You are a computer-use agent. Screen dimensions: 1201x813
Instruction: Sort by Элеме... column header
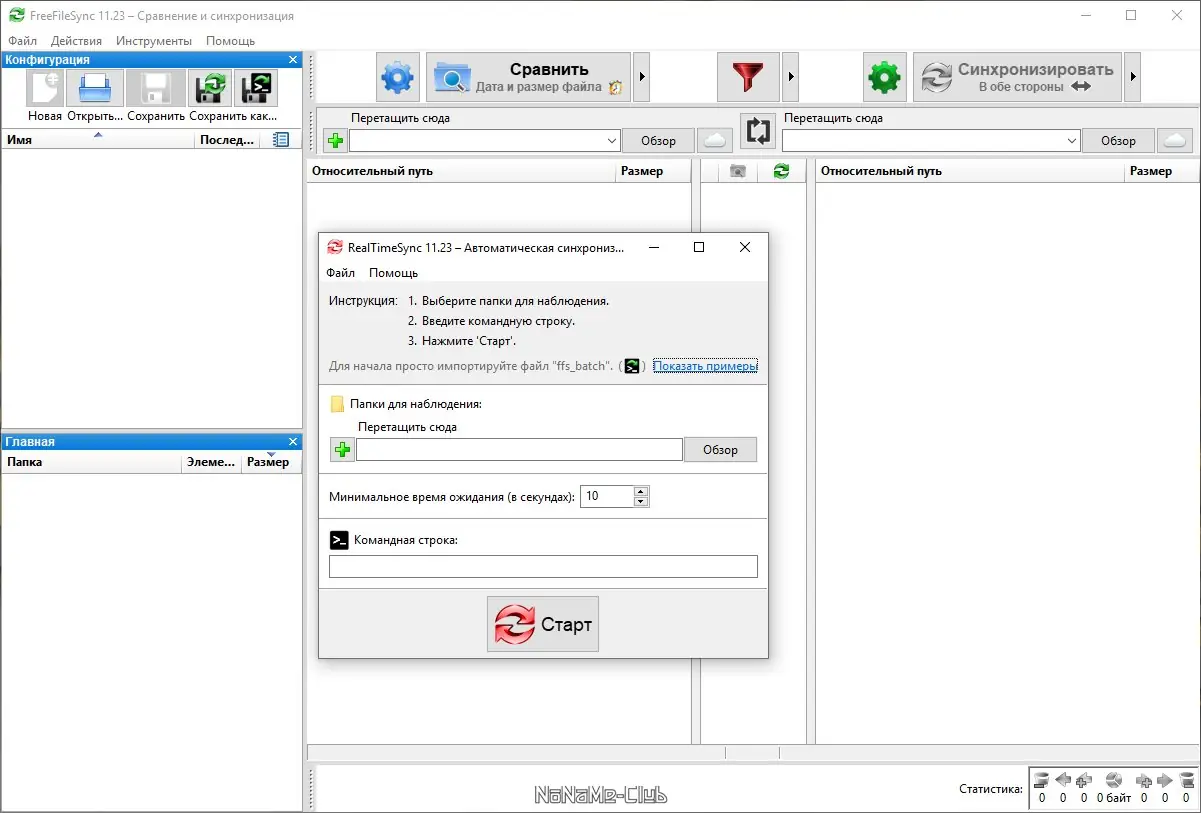(211, 462)
